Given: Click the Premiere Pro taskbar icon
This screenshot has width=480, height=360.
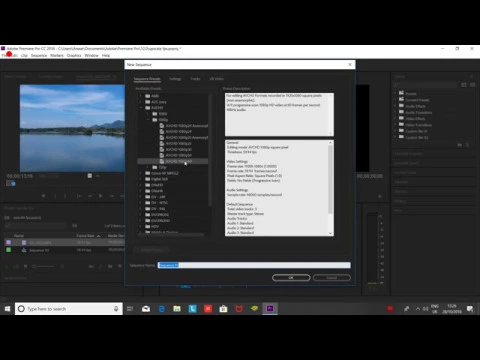Looking at the screenshot, I should 270,309.
